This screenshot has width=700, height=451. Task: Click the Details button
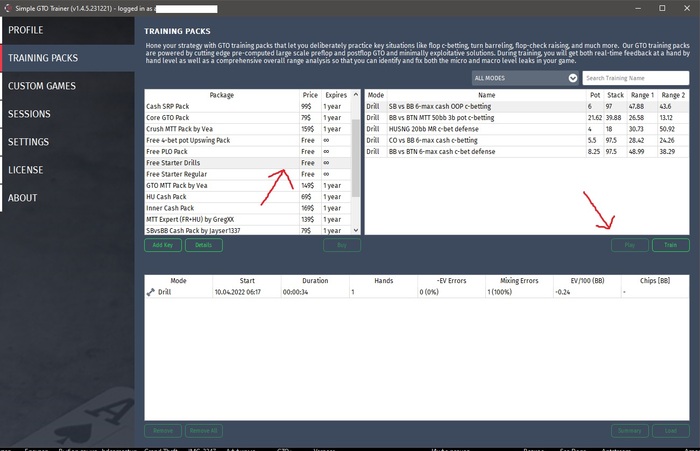pyautogui.click(x=204, y=245)
